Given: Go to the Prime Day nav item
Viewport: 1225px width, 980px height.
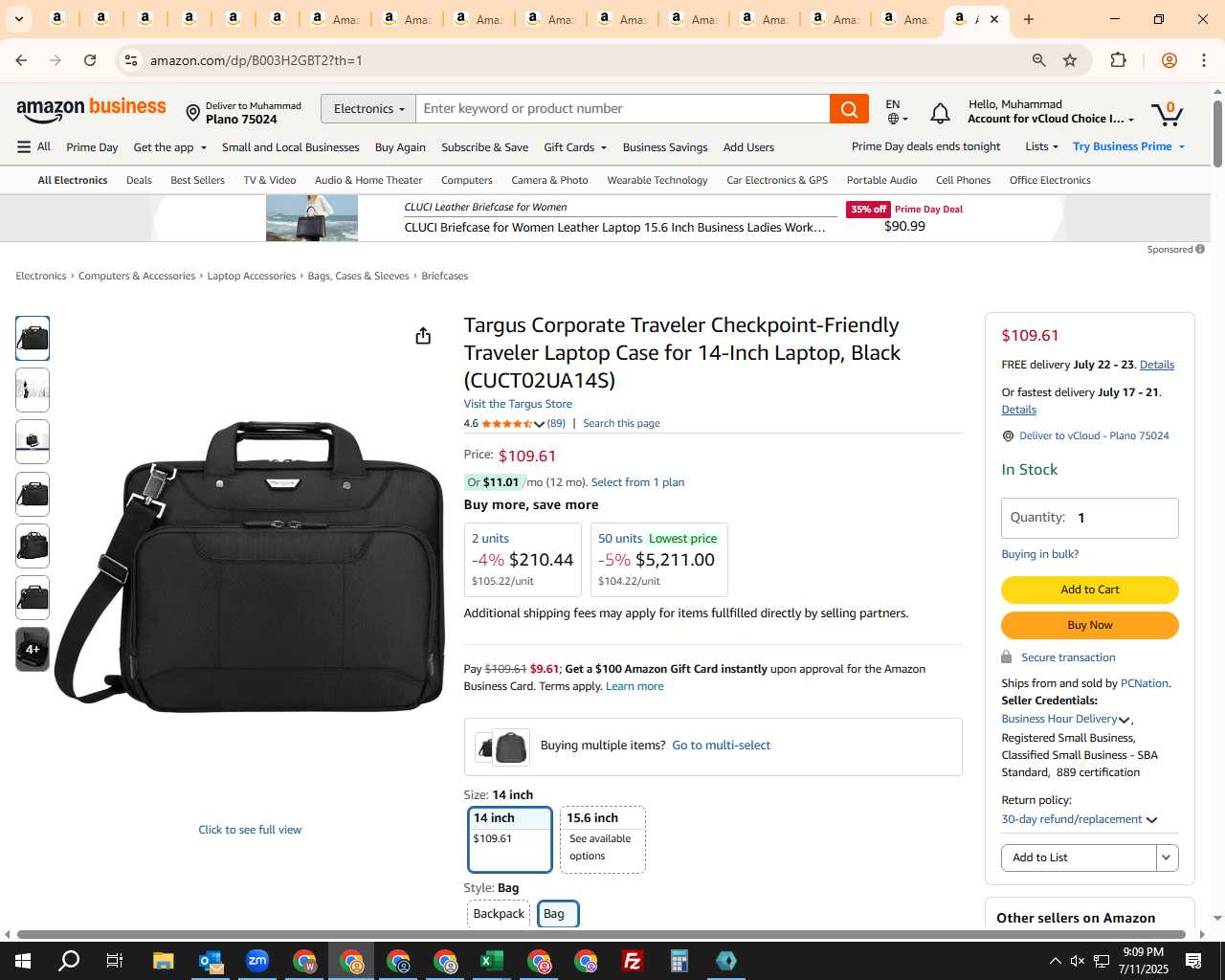Looking at the screenshot, I should pos(92,147).
